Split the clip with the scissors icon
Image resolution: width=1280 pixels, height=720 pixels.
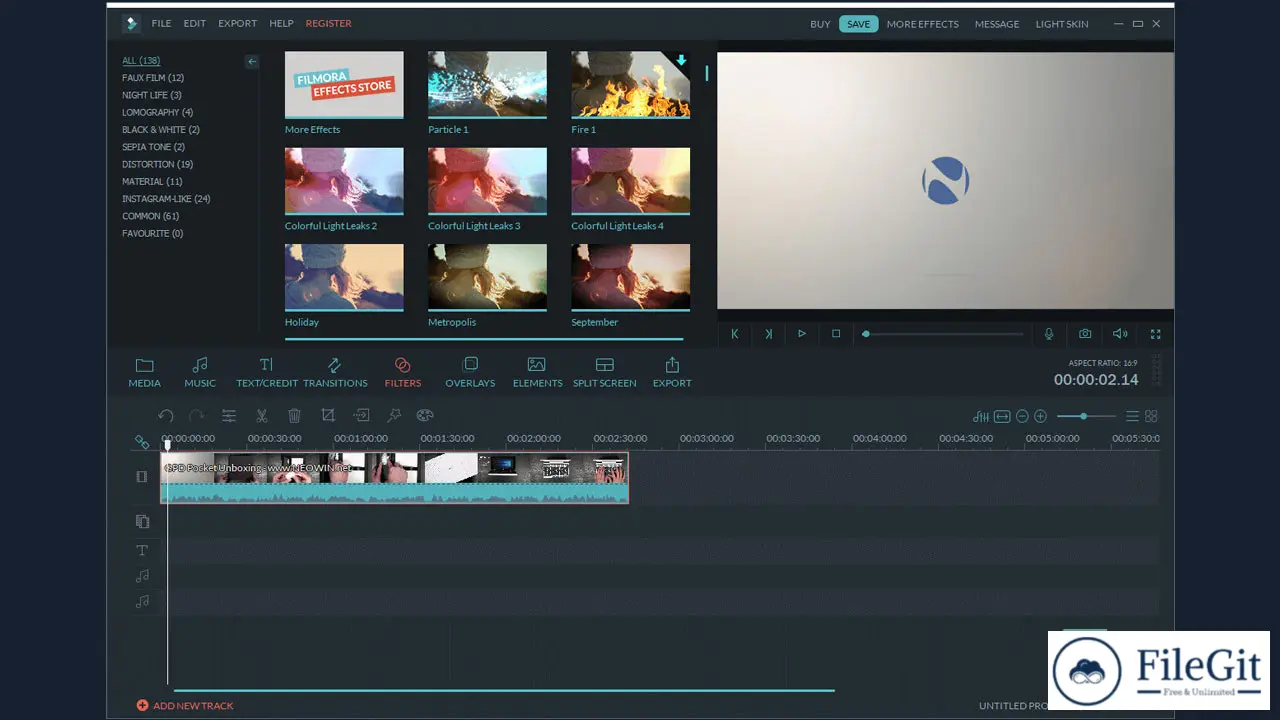point(262,416)
